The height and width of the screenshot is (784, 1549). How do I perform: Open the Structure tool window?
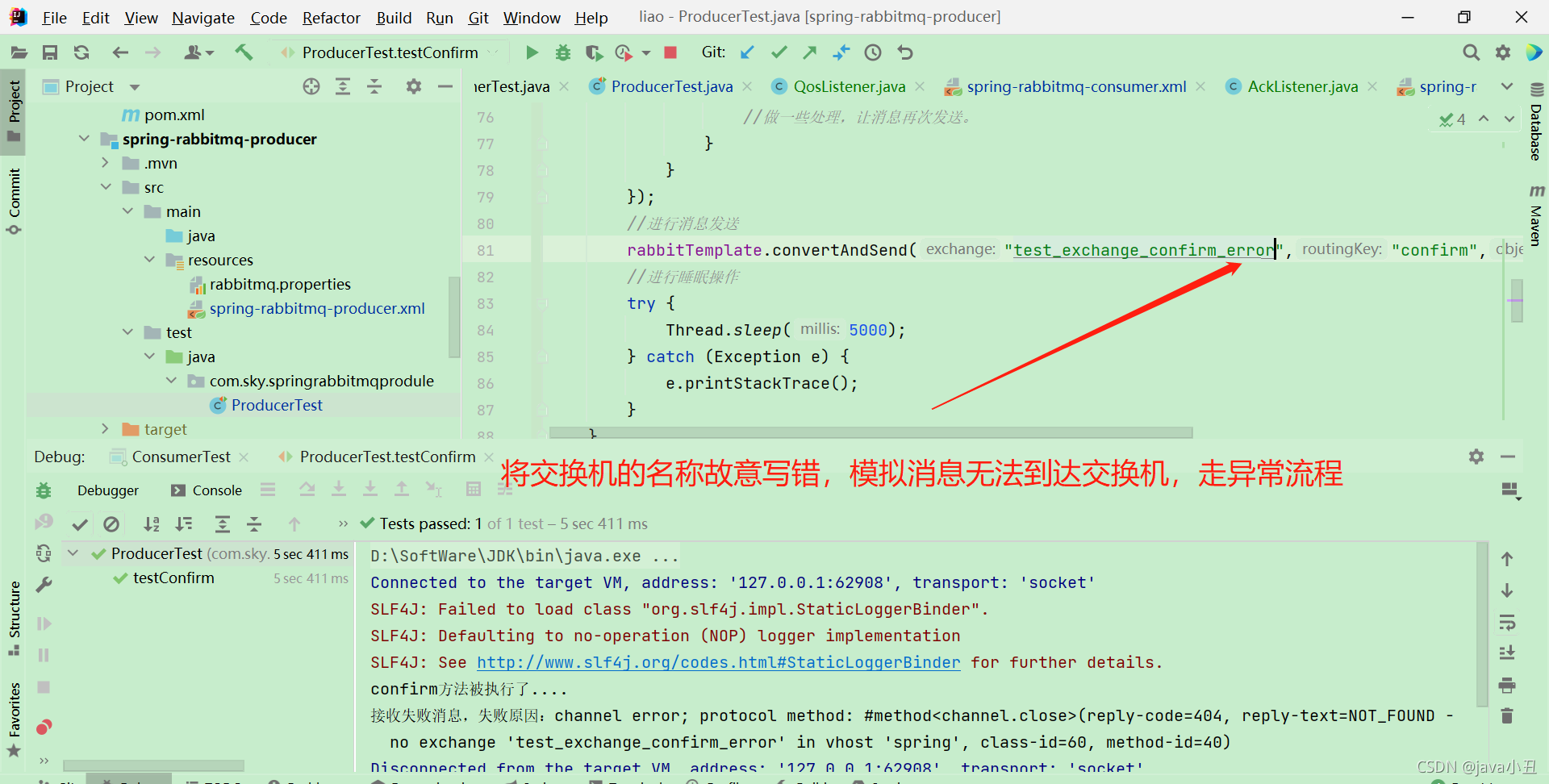[x=14, y=618]
